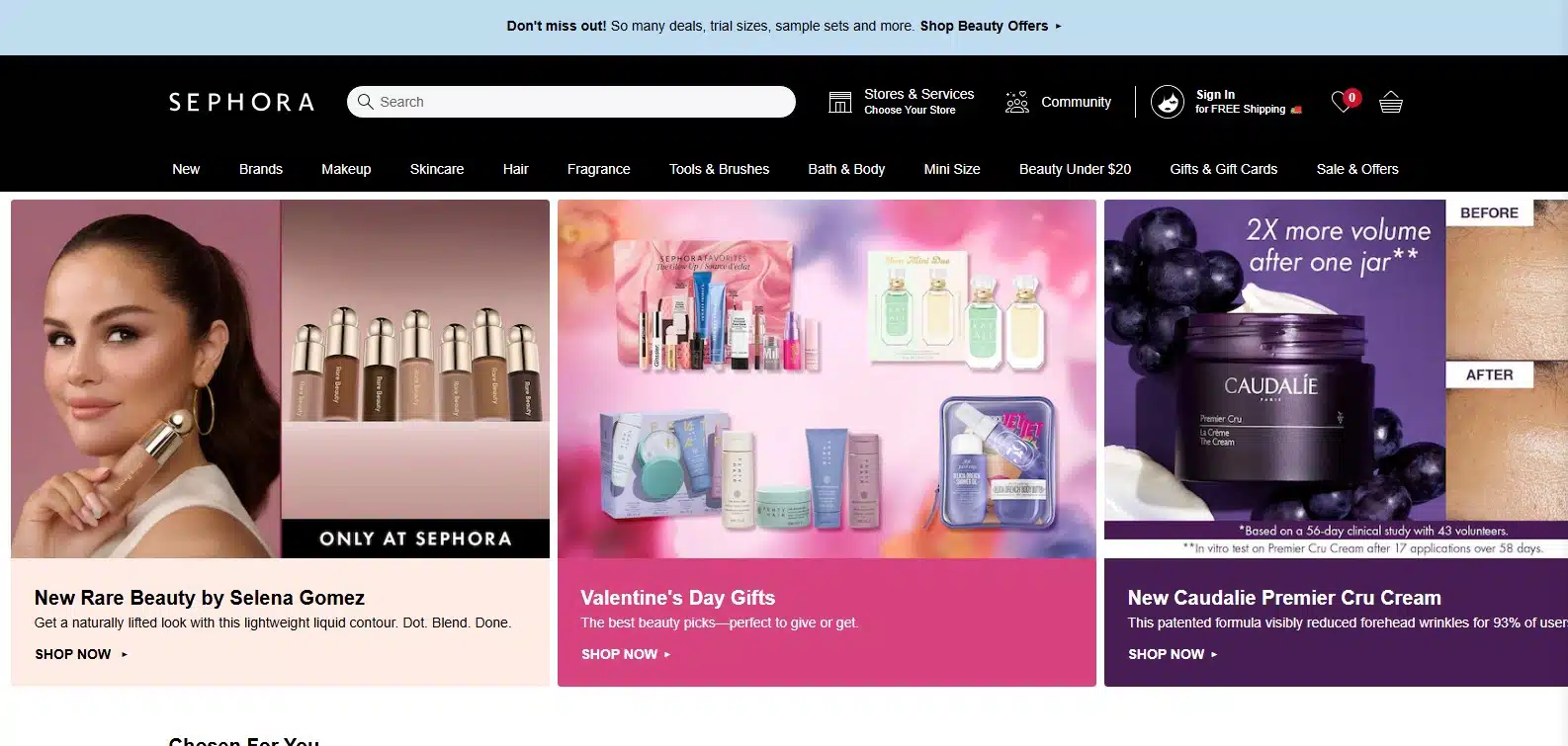Screen dimensions: 1568x746
Task: Open the Mini Size menu
Action: coord(952,169)
